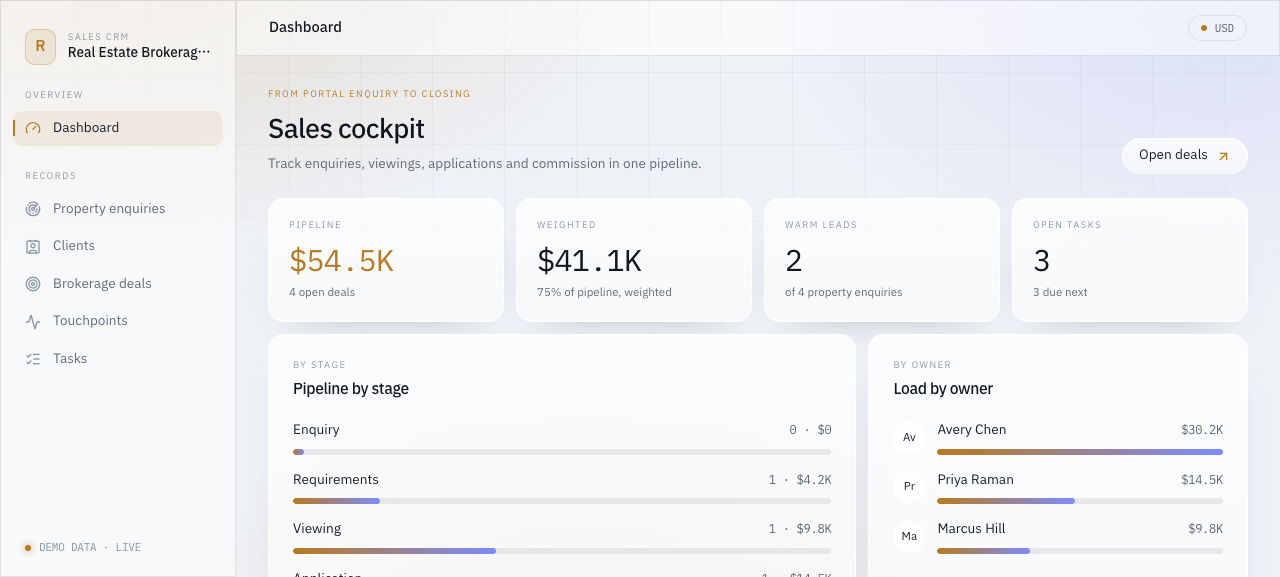Open Touchpoints in the sidebar

point(118,321)
